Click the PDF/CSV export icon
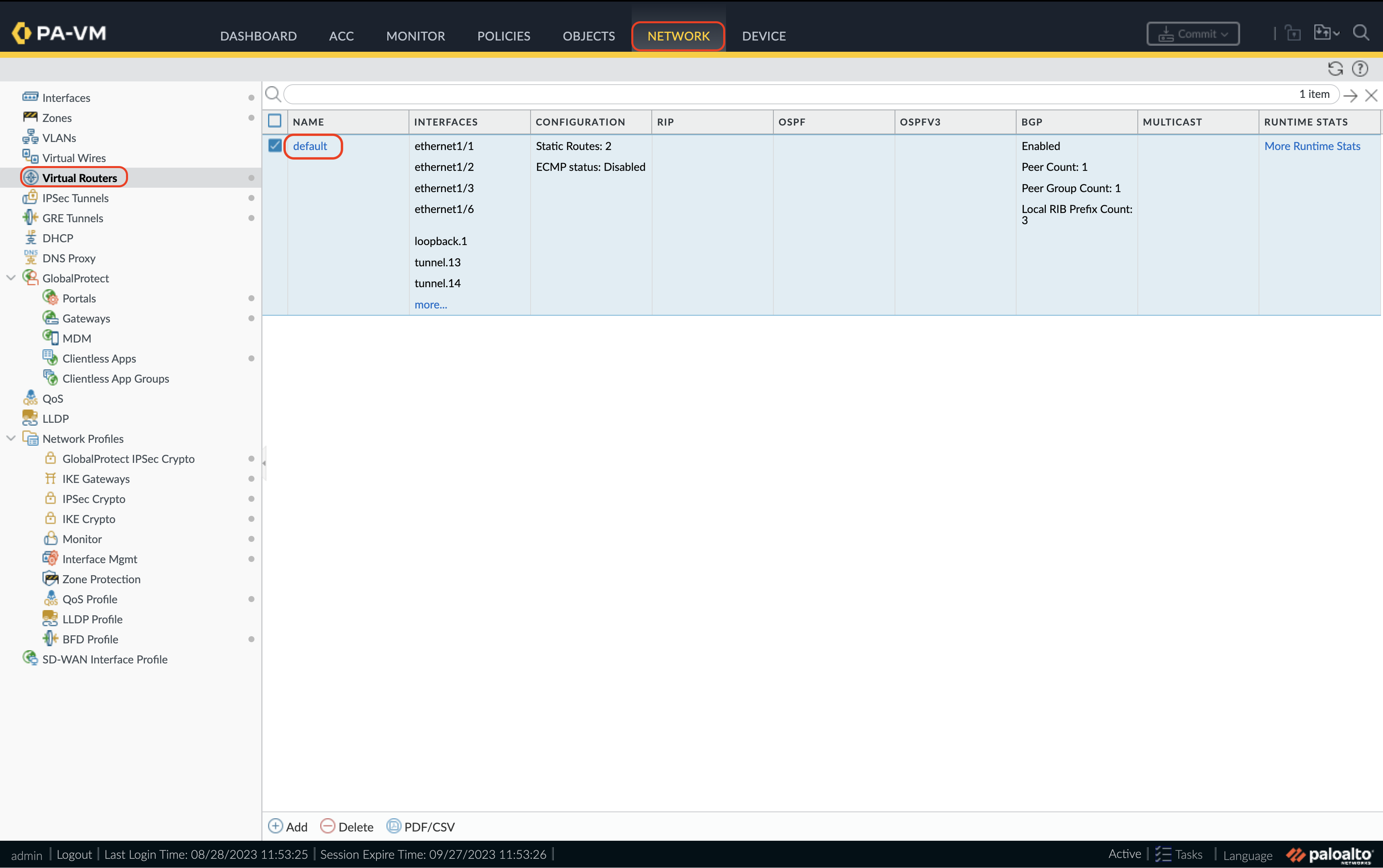This screenshot has width=1383, height=868. click(393, 826)
